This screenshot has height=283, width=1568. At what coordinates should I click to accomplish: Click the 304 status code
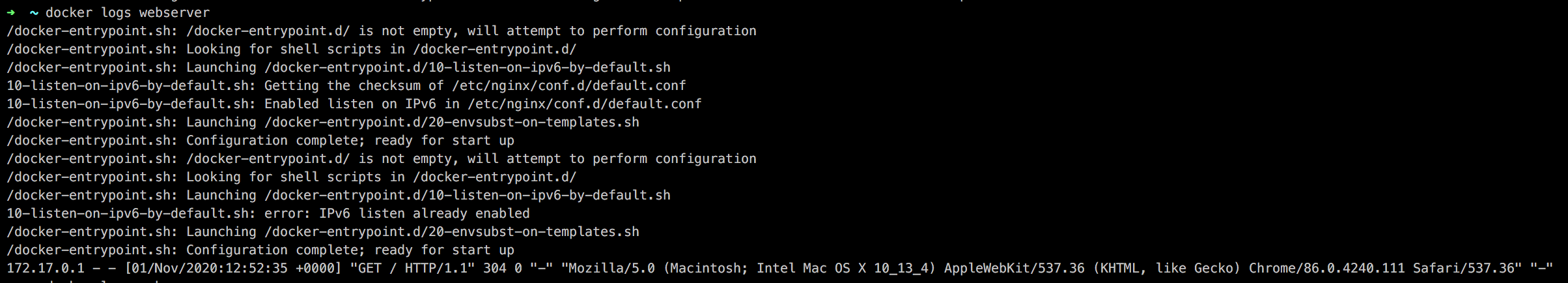click(495, 268)
